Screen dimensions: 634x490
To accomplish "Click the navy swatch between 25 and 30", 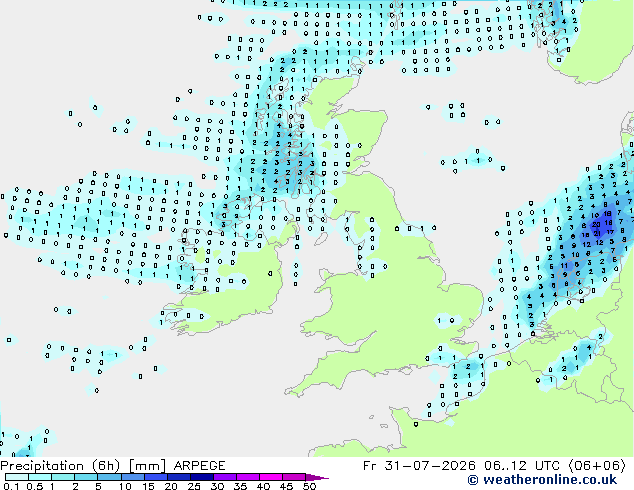I will click(202, 477).
